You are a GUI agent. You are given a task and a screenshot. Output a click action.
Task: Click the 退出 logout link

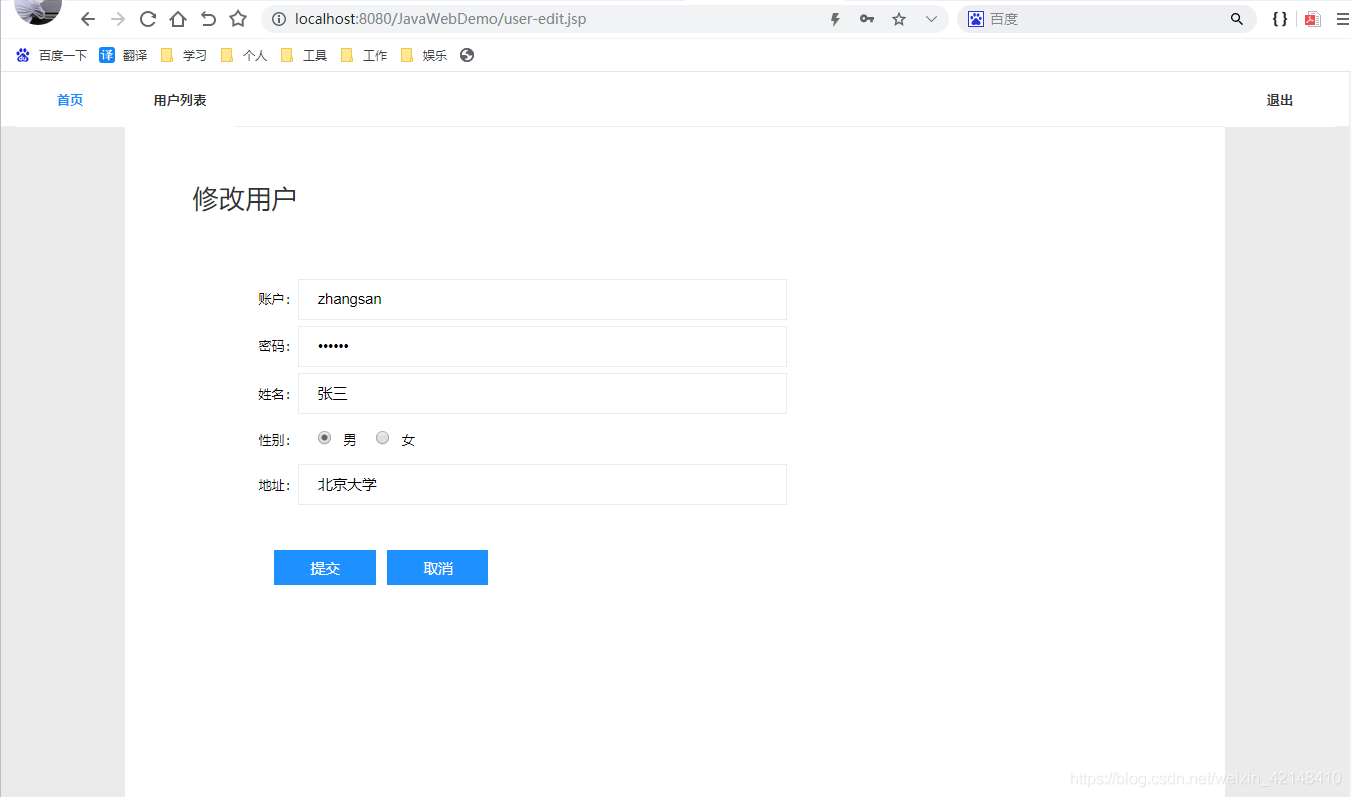pyautogui.click(x=1279, y=99)
